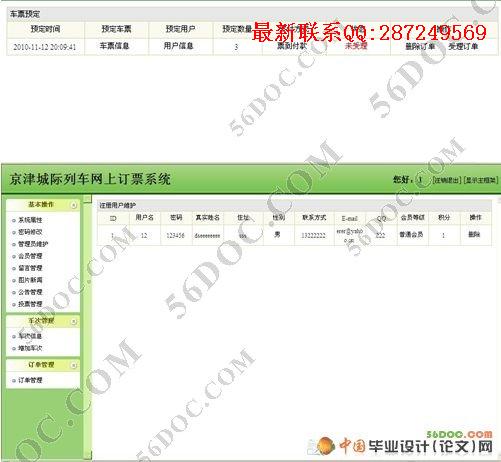The image size is (501, 462).
Task: Open 管理员维护 in the sidebar
Action: [x=33, y=244]
